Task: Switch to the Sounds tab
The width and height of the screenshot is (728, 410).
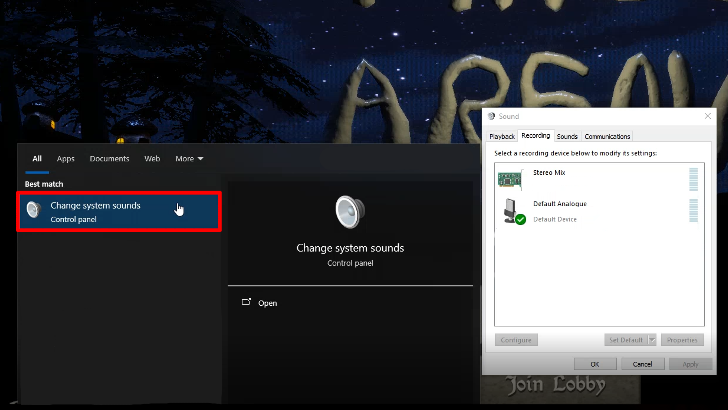Action: tap(567, 136)
